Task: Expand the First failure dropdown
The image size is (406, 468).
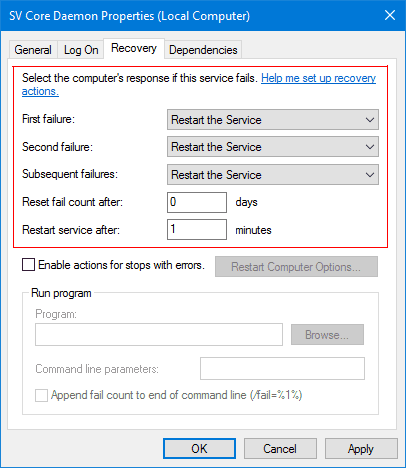Action: pos(273,120)
